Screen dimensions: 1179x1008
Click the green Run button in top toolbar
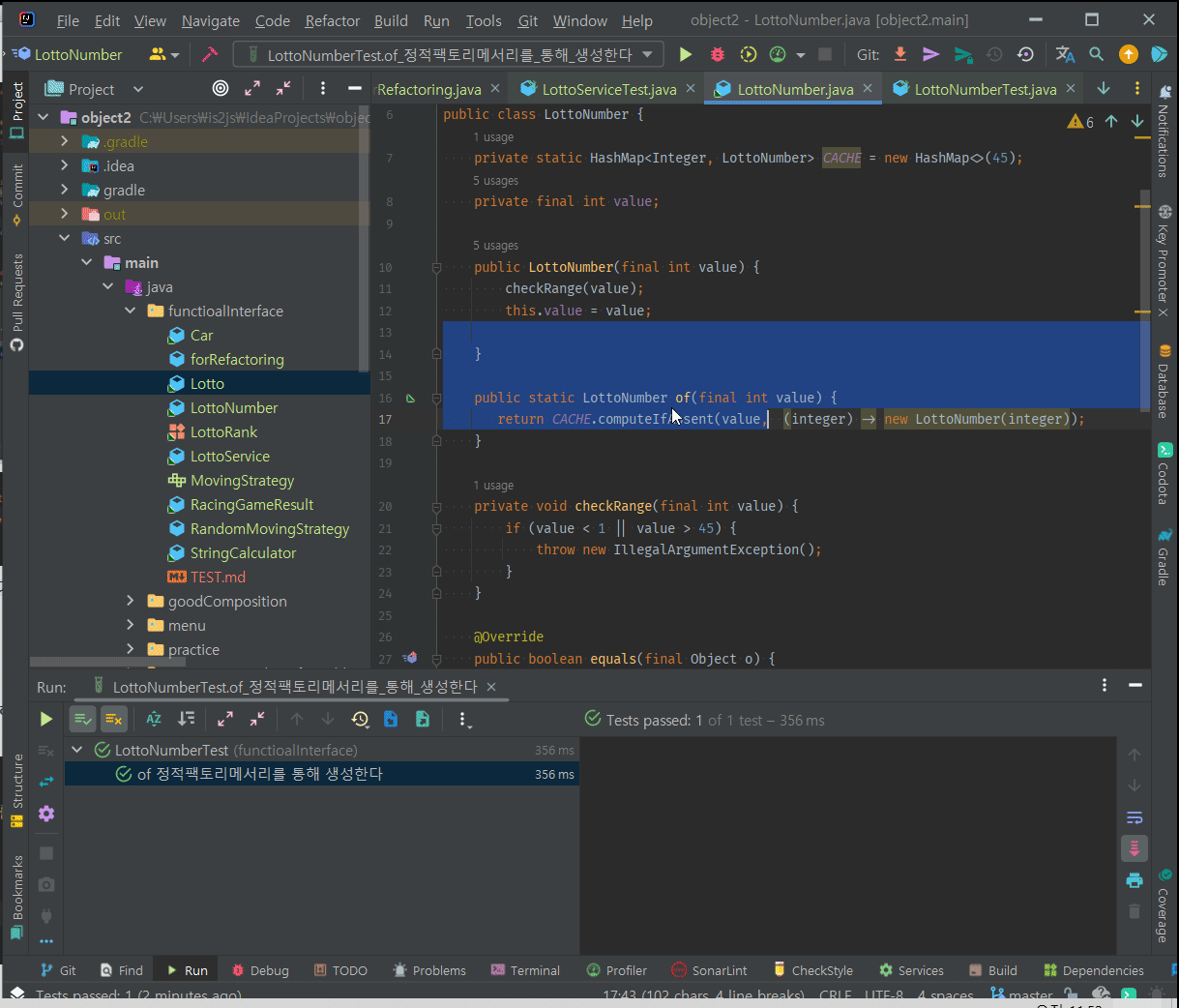tap(686, 55)
